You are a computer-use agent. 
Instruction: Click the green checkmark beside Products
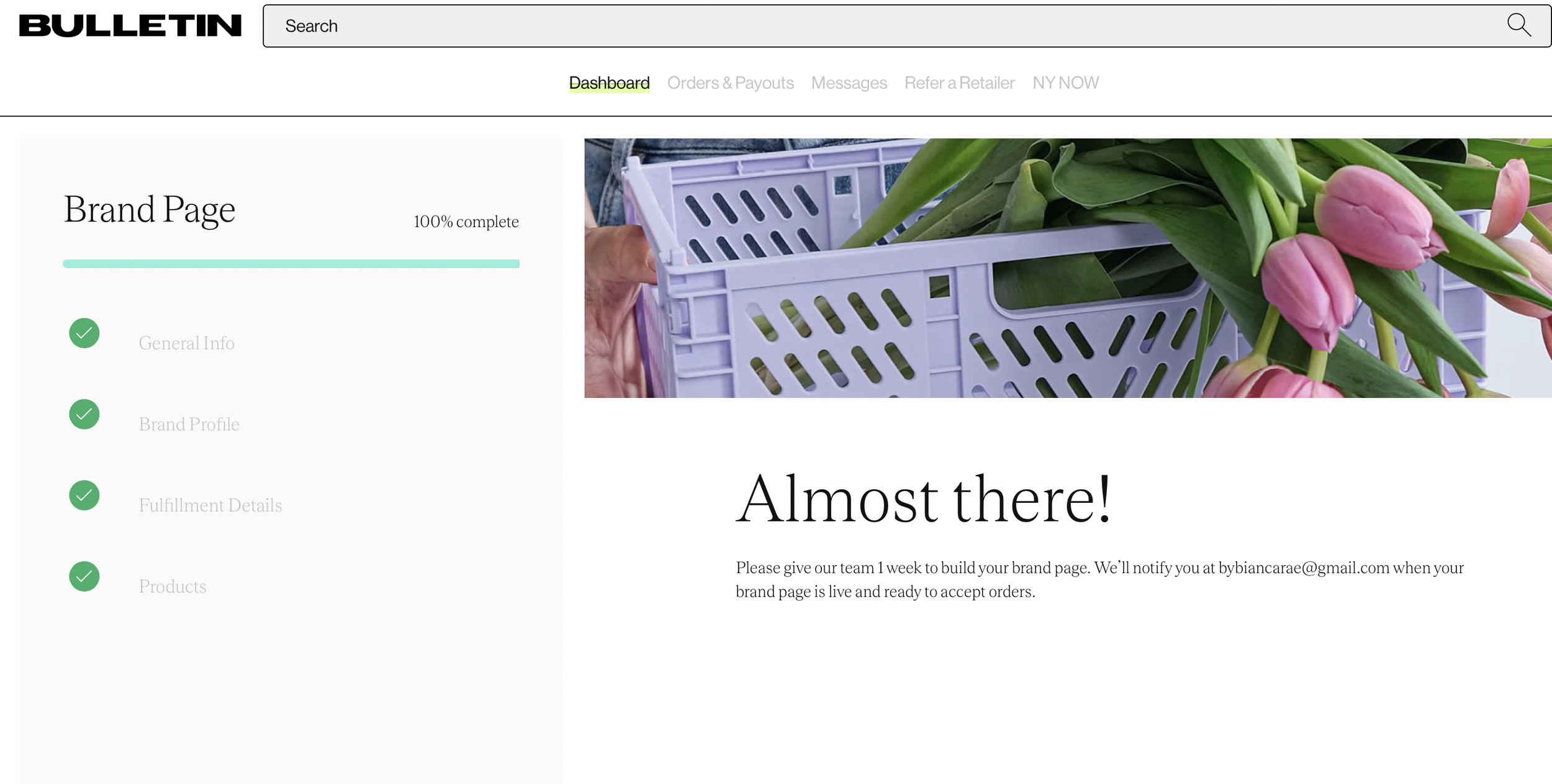click(84, 577)
